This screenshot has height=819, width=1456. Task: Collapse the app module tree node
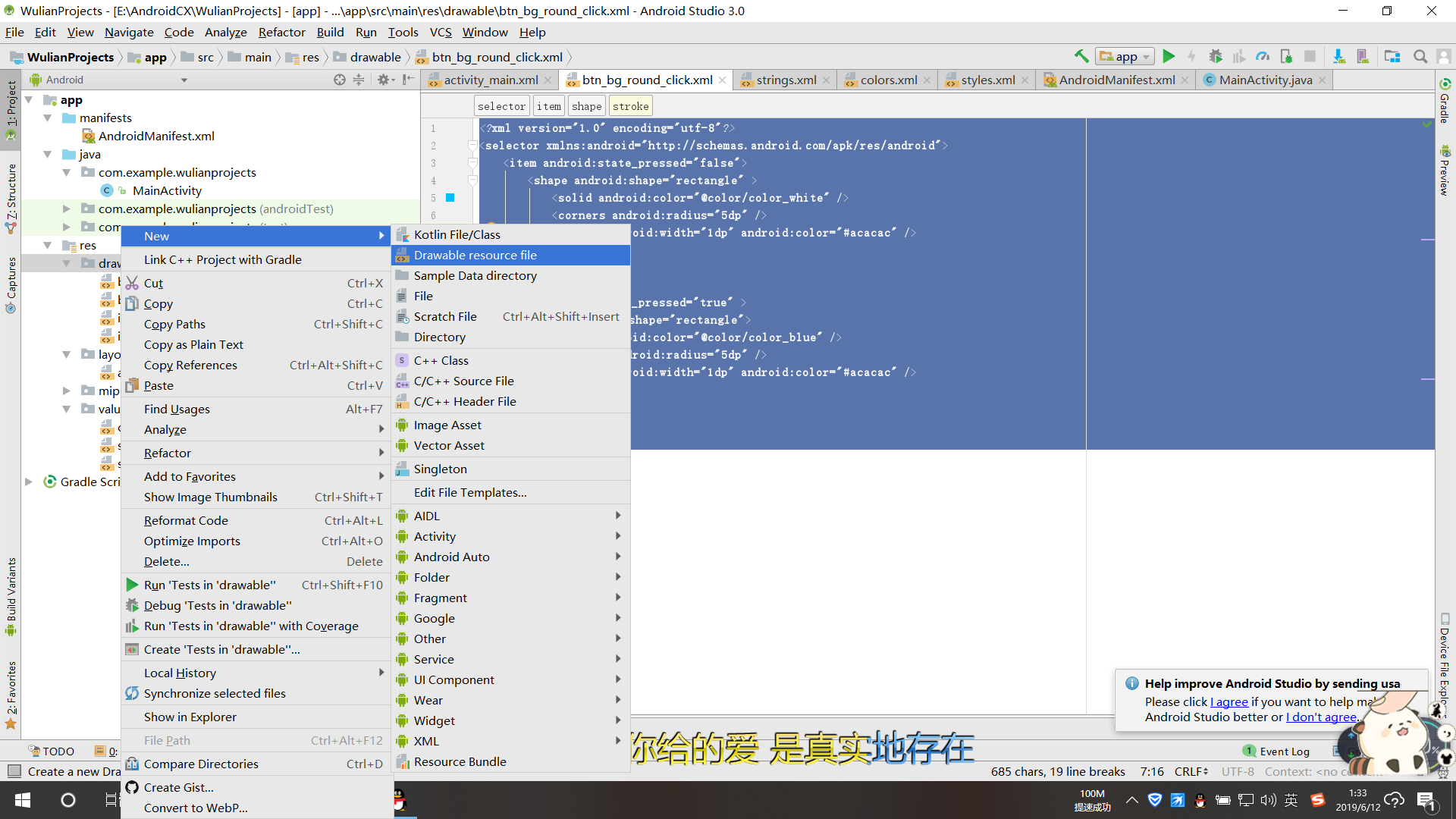click(29, 100)
